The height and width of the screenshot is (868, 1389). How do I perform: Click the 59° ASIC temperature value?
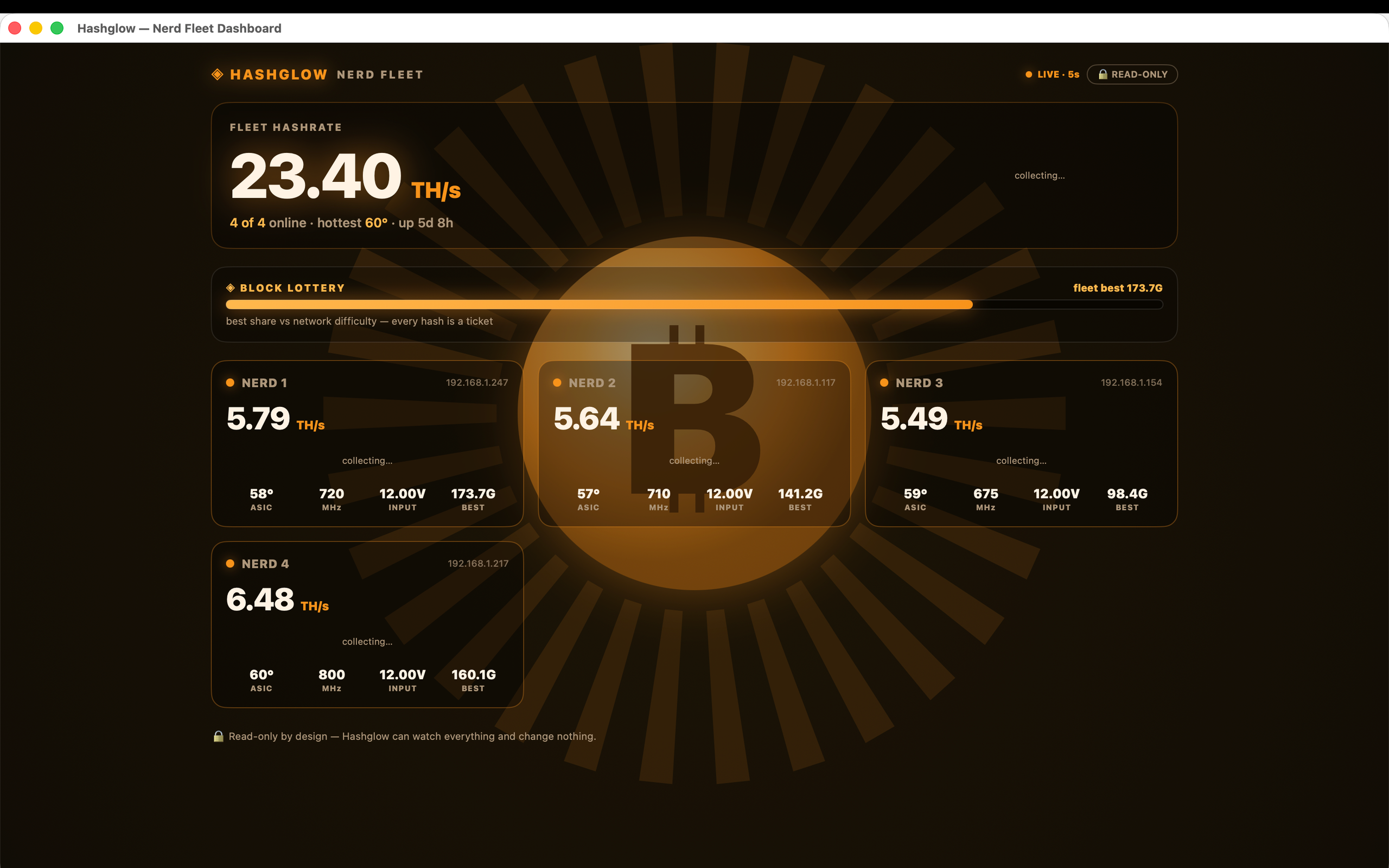(x=915, y=494)
